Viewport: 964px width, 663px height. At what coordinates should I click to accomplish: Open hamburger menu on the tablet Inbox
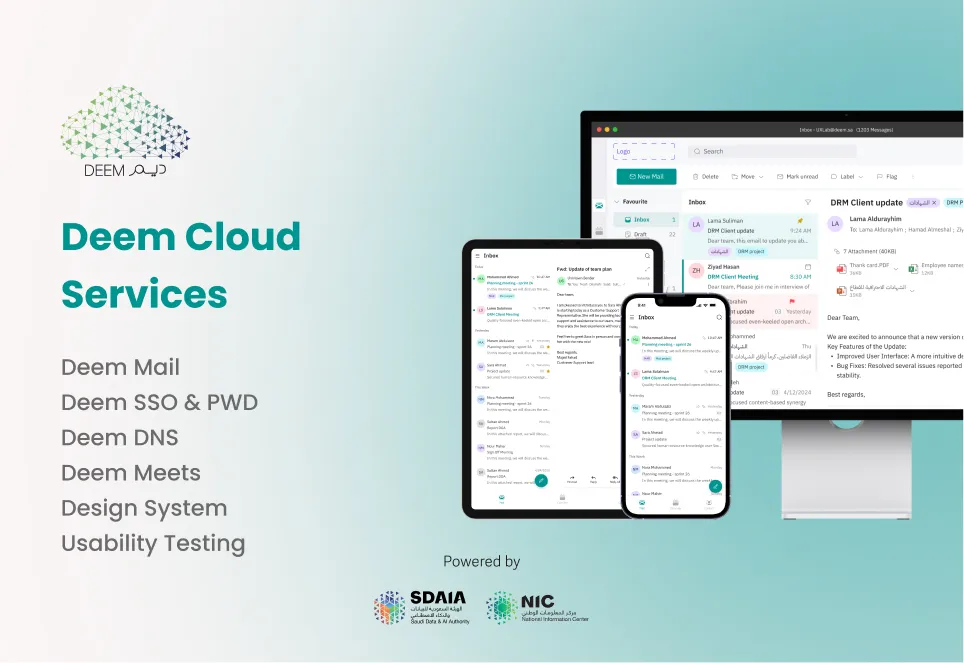point(477,255)
